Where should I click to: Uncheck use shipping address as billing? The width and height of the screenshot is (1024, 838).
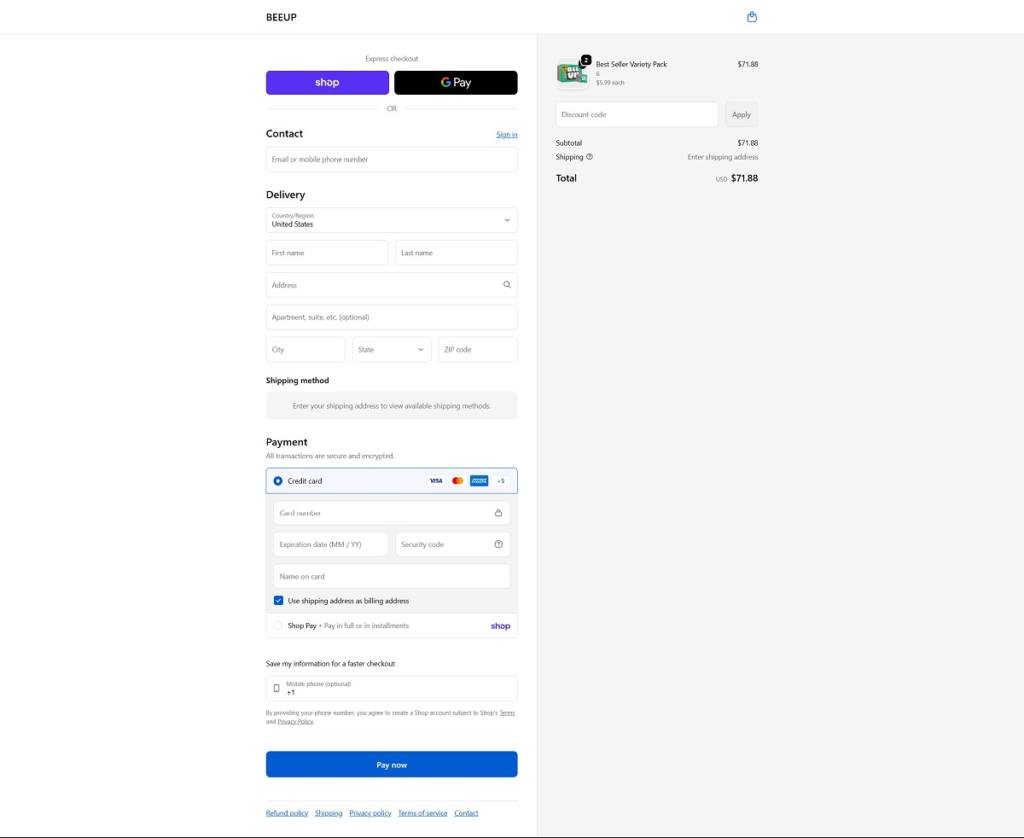(279, 601)
